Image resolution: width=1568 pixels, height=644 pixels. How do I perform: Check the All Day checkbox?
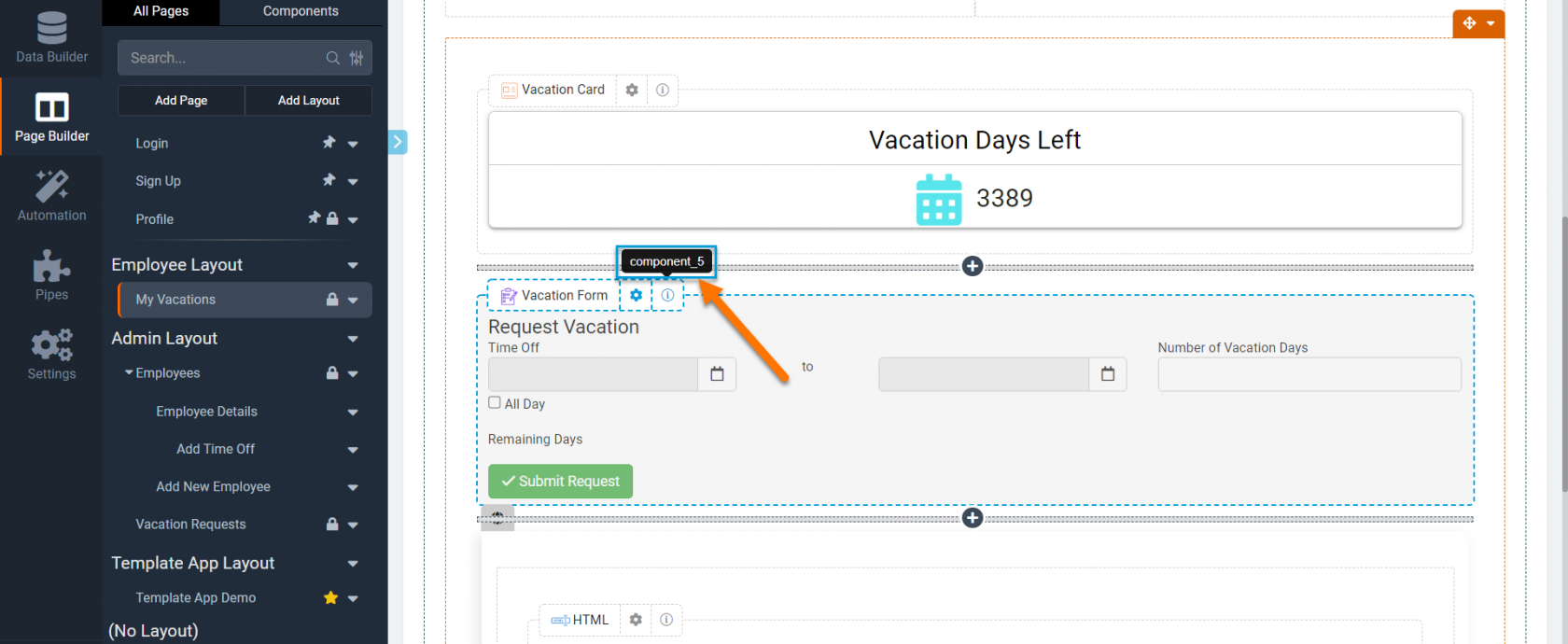coord(495,402)
